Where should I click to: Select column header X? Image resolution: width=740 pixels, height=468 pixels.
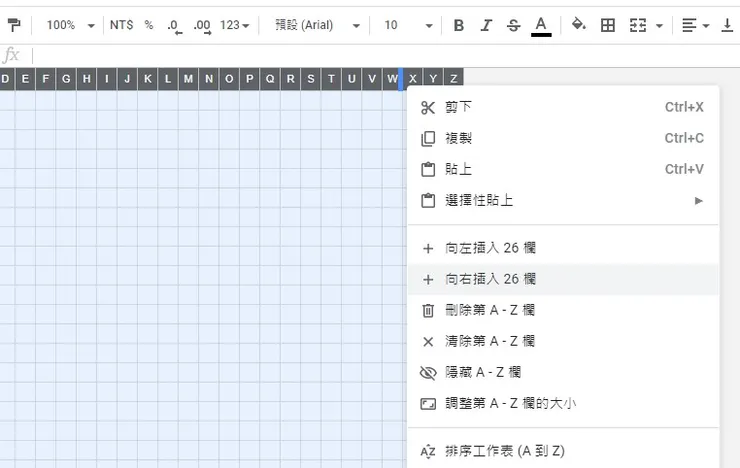pos(413,79)
